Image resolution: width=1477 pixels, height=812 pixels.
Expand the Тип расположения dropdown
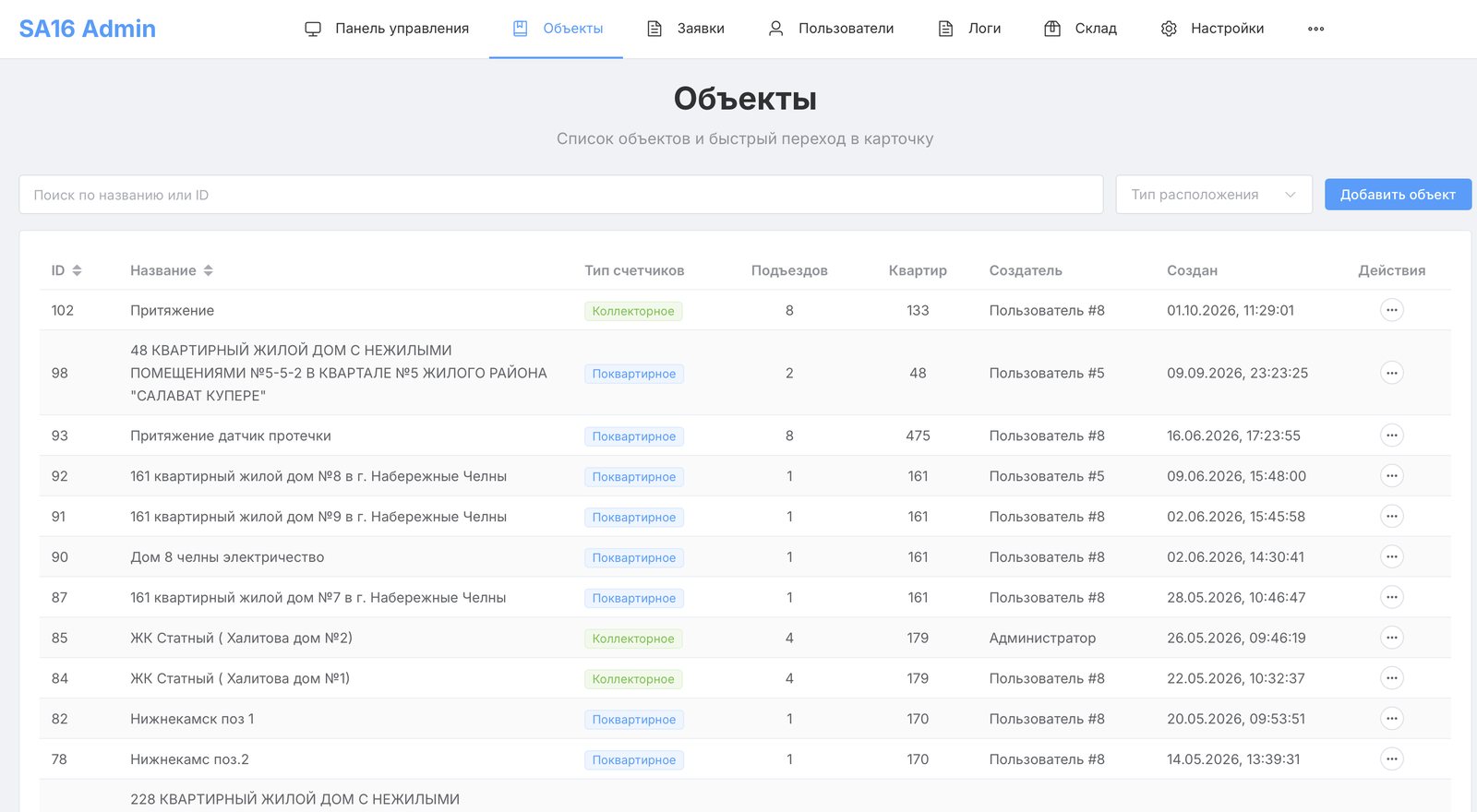click(1214, 195)
